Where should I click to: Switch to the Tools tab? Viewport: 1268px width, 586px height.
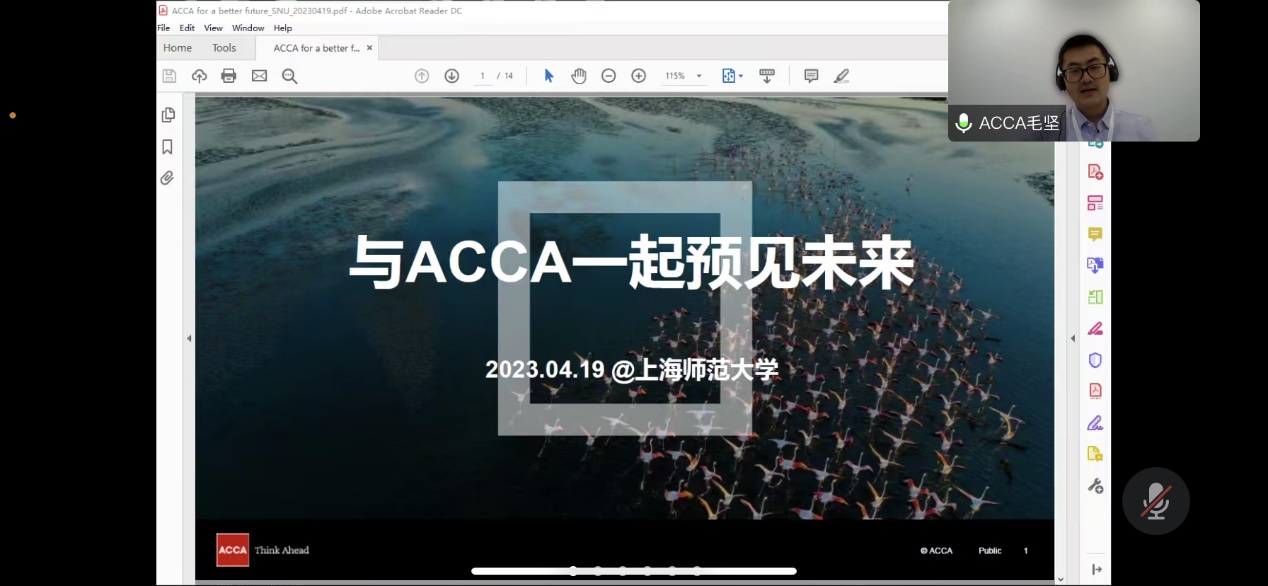coord(224,48)
